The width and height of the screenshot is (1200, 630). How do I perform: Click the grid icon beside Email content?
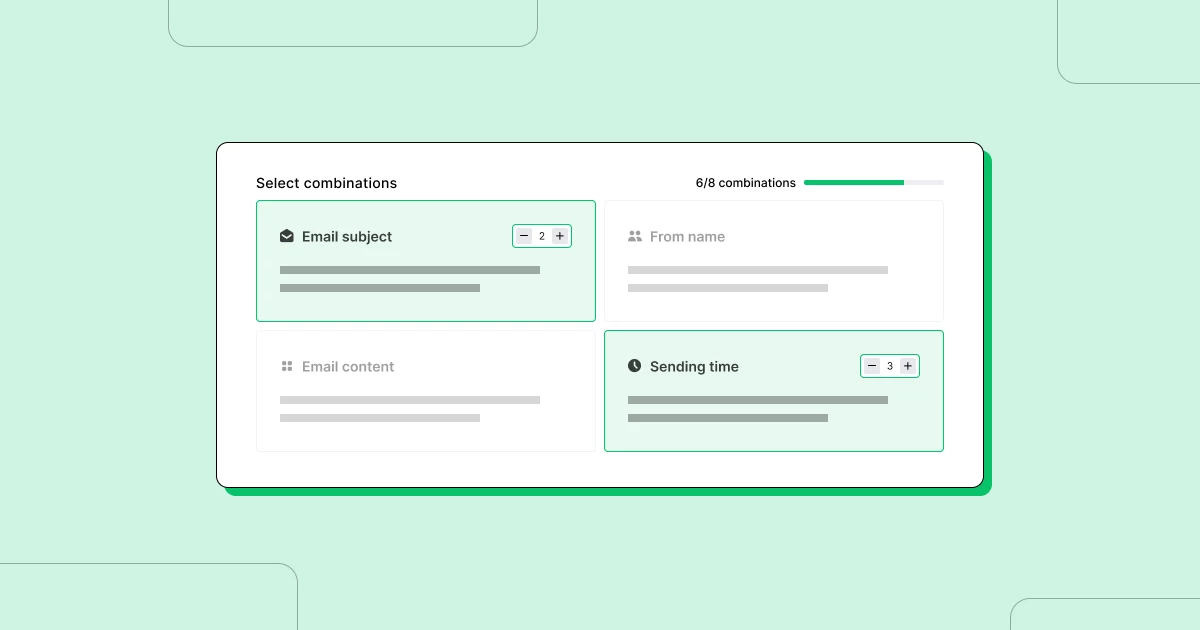(x=287, y=367)
